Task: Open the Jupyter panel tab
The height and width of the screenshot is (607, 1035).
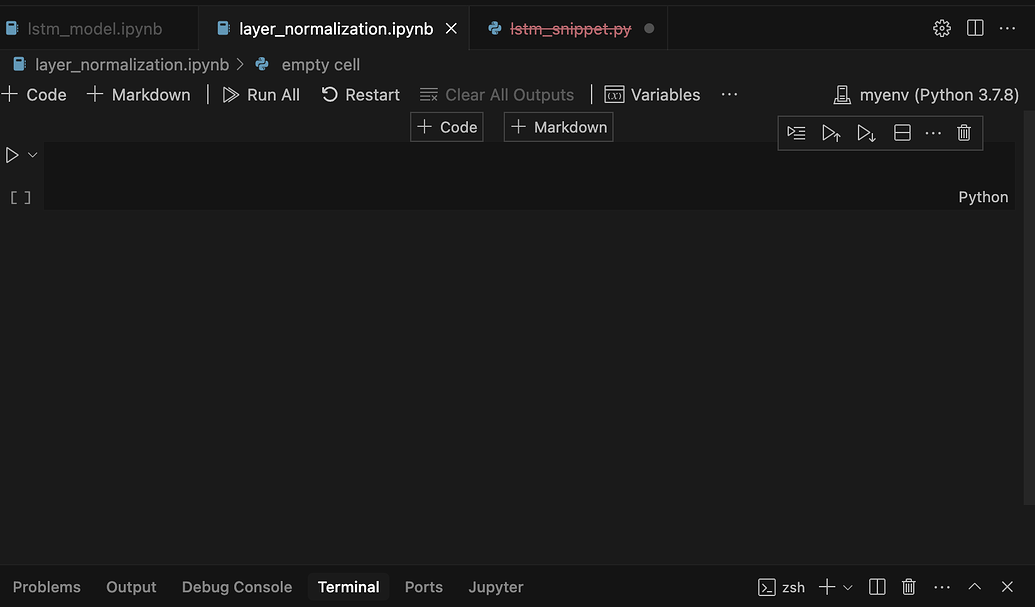Action: (x=495, y=587)
